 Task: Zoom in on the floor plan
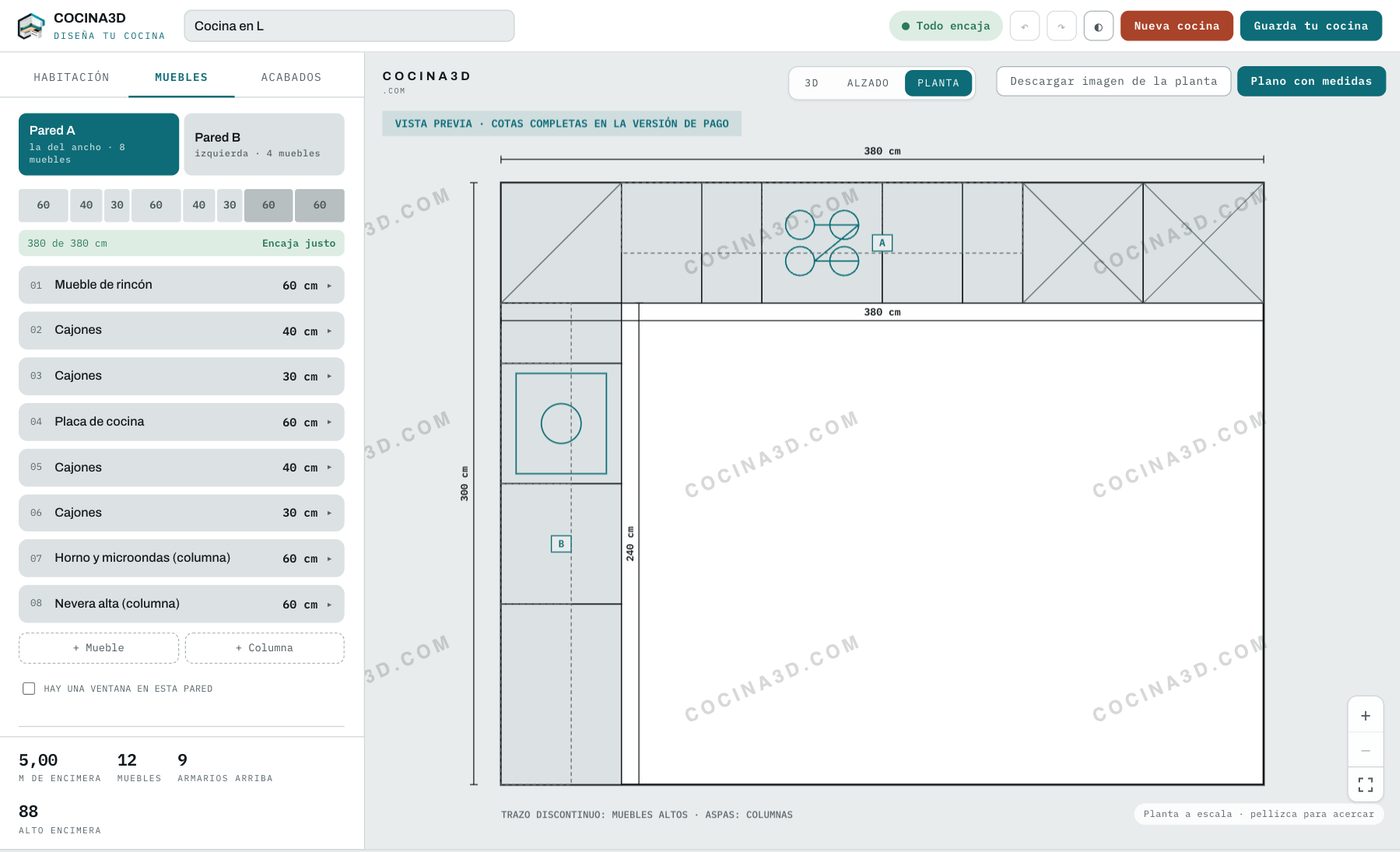pos(1365,716)
